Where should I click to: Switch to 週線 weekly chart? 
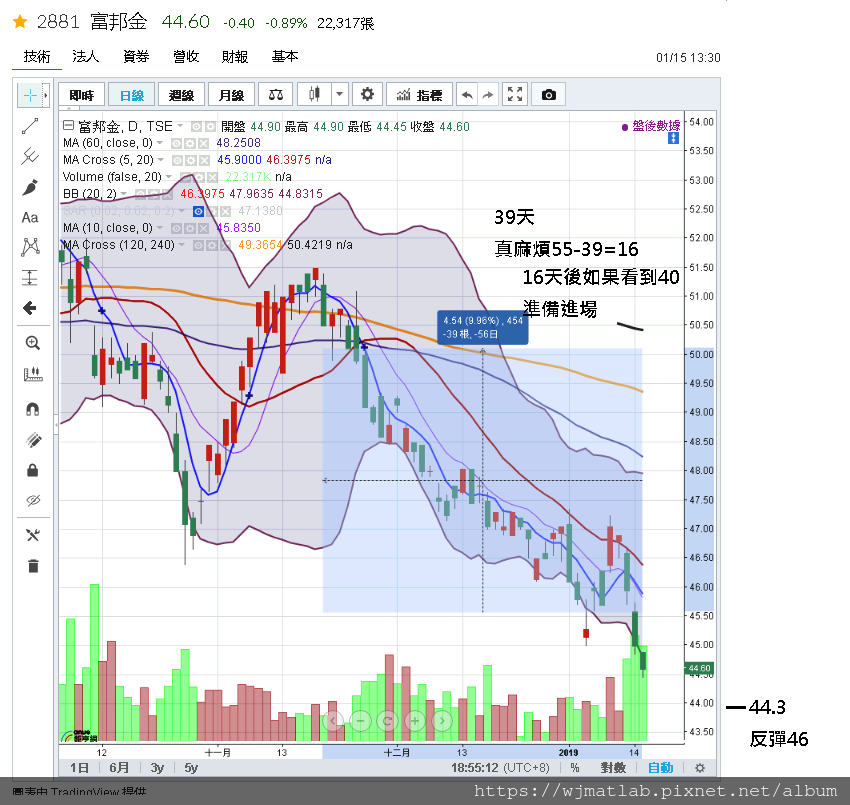click(181, 95)
